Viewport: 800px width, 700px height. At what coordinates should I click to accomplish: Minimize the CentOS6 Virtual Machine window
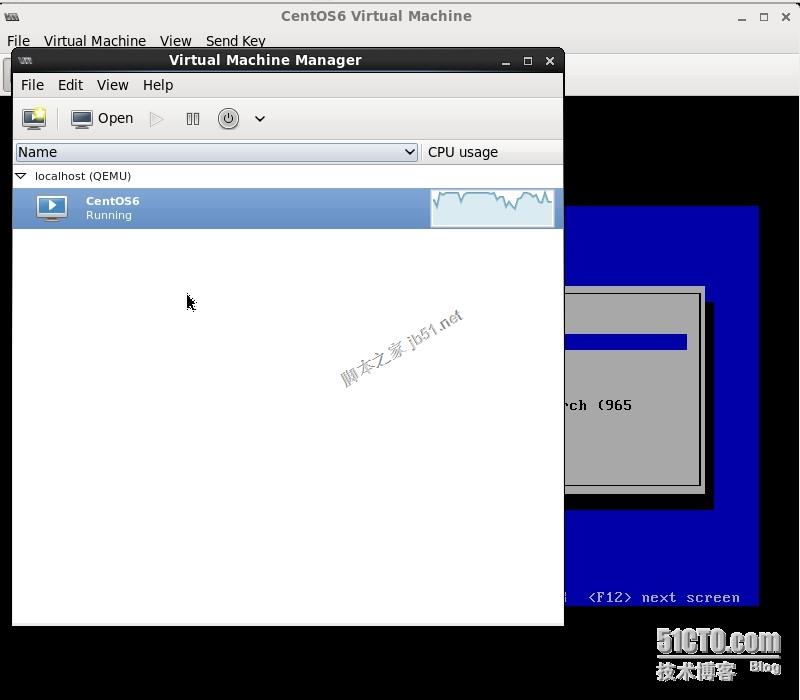point(742,18)
